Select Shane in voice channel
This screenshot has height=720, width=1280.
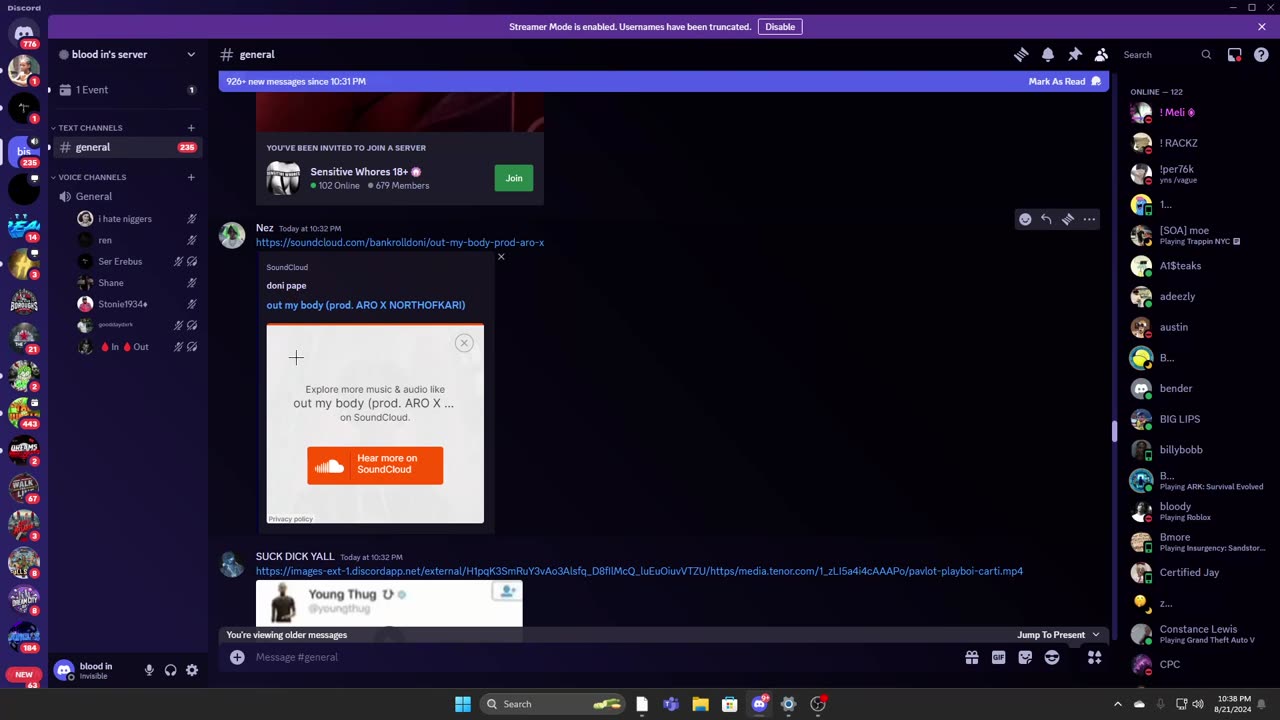pos(111,283)
